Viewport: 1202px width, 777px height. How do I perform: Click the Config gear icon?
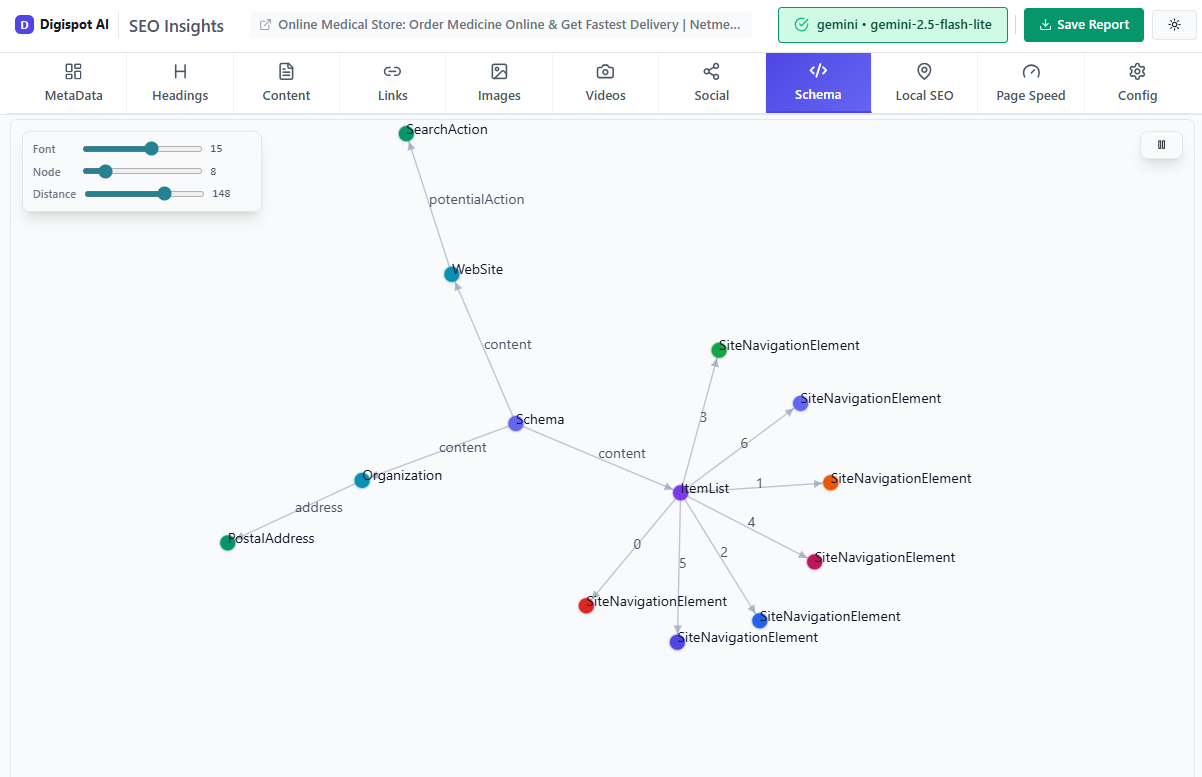pyautogui.click(x=1137, y=72)
